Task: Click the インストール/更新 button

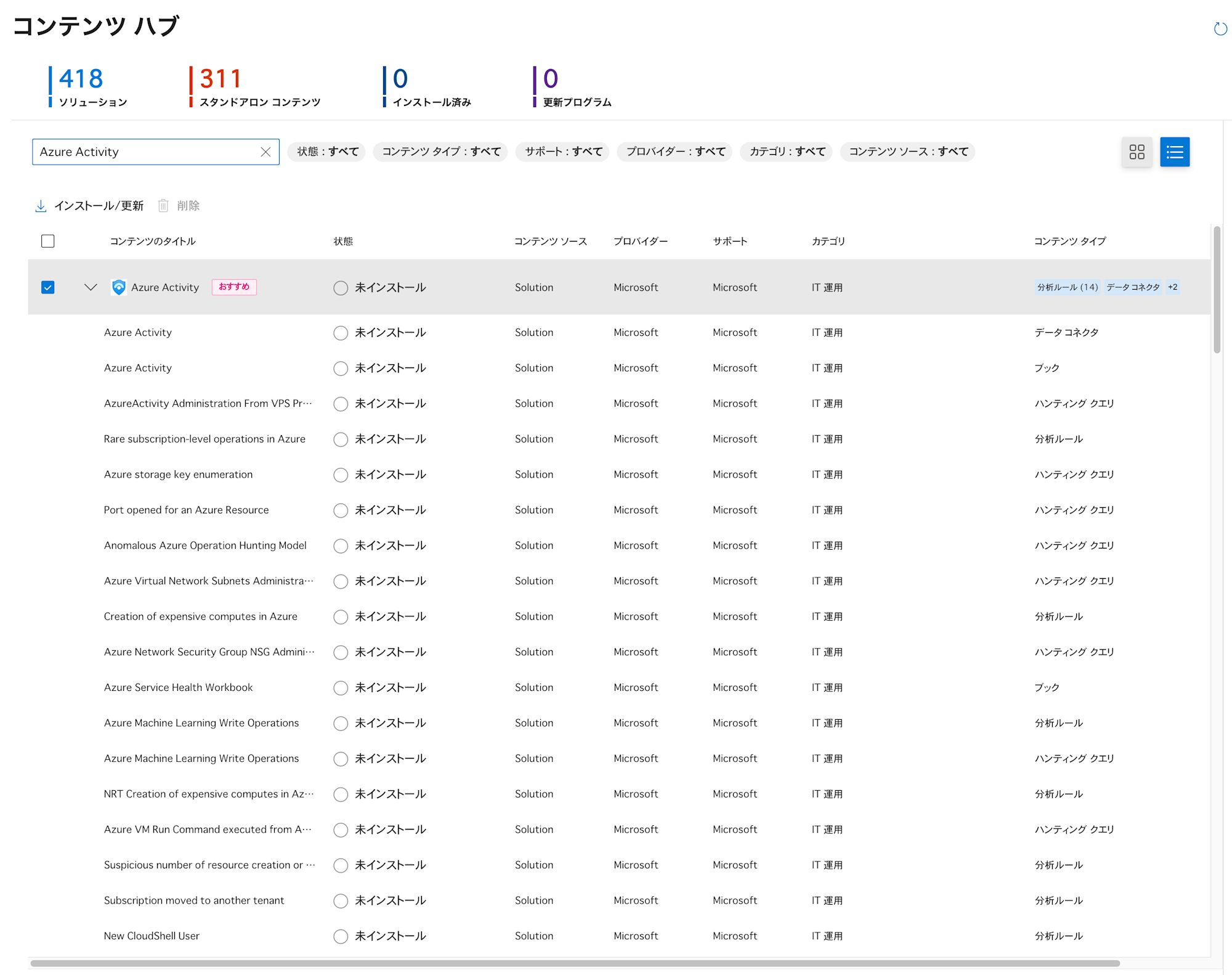Action: (x=89, y=206)
